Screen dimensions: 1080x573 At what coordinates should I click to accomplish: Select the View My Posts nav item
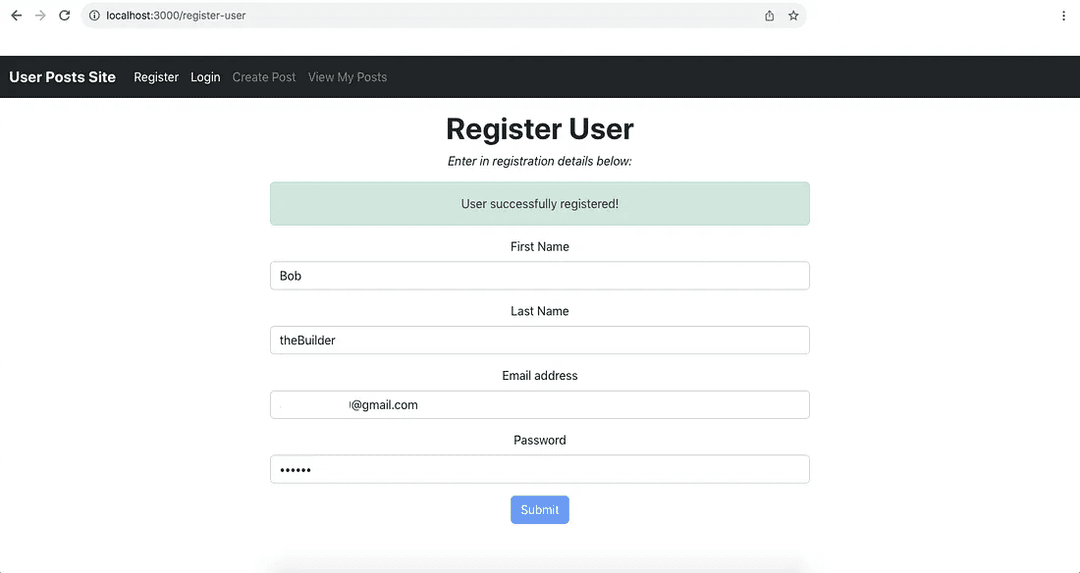pos(347,77)
